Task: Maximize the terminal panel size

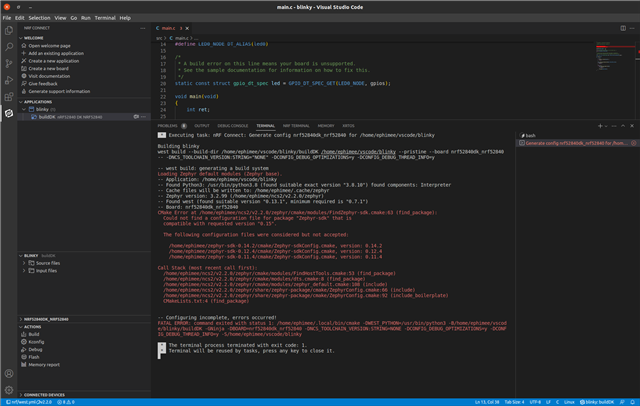Action: [623, 126]
